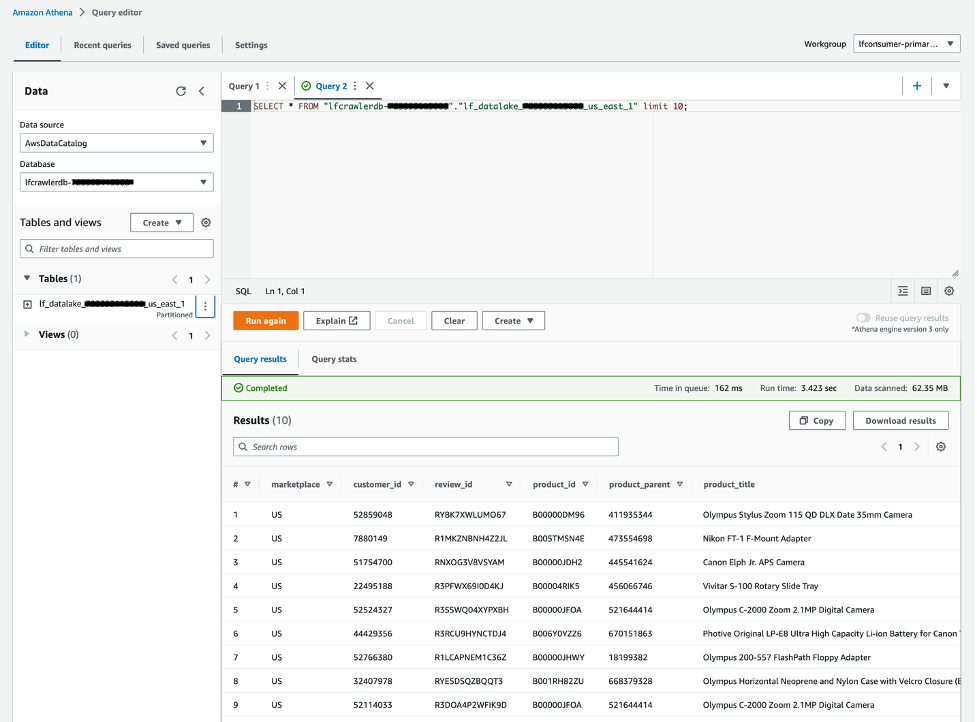Switch to the Recent queries tab
This screenshot has height=722, width=977.
click(101, 45)
